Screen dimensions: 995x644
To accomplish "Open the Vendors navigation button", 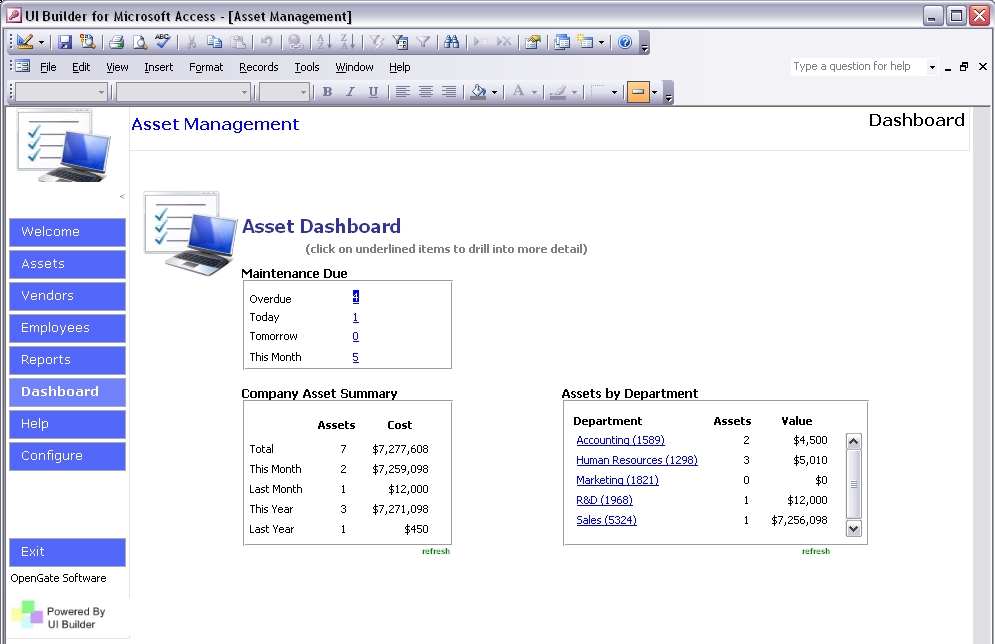I will click(x=67, y=296).
